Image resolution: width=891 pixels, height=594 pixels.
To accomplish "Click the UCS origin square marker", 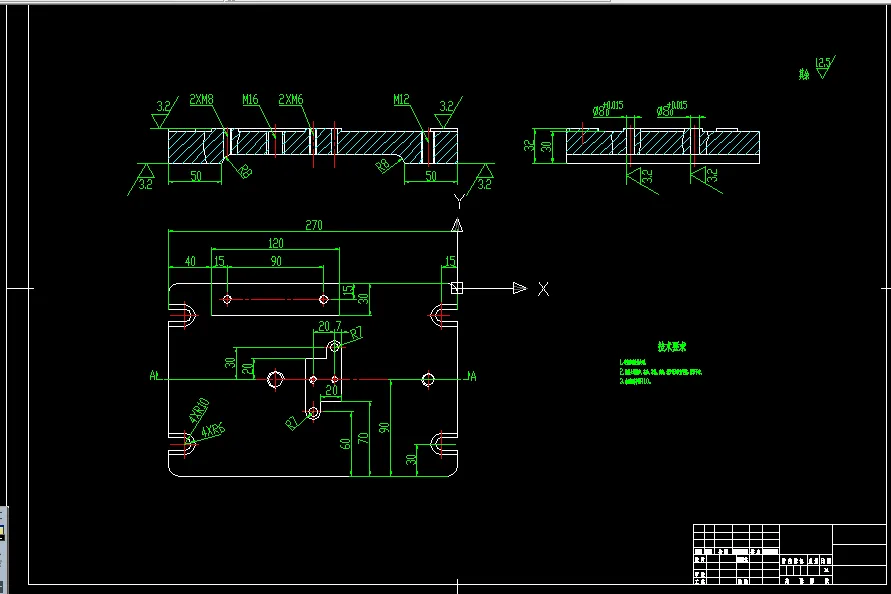I will click(x=457, y=288).
